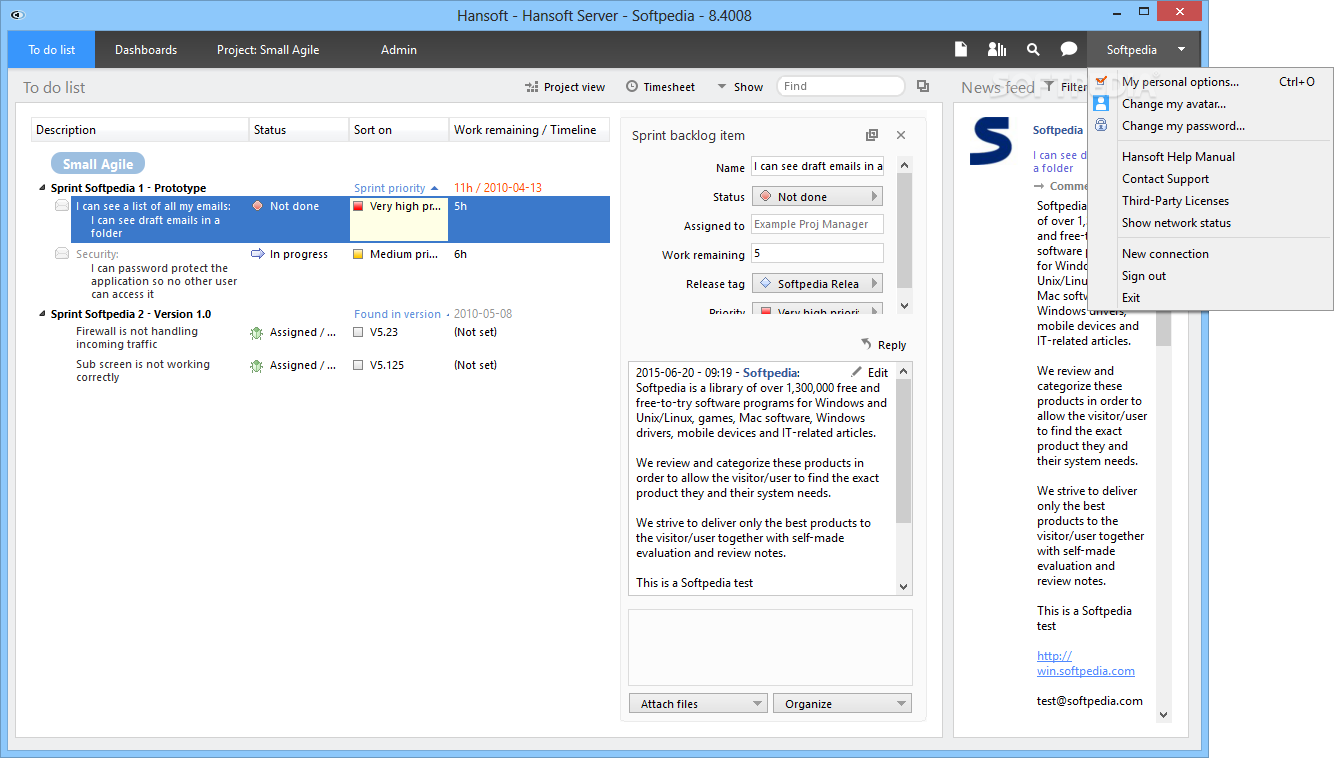Click the Find search field
Image resolution: width=1334 pixels, height=758 pixels.
(x=840, y=86)
